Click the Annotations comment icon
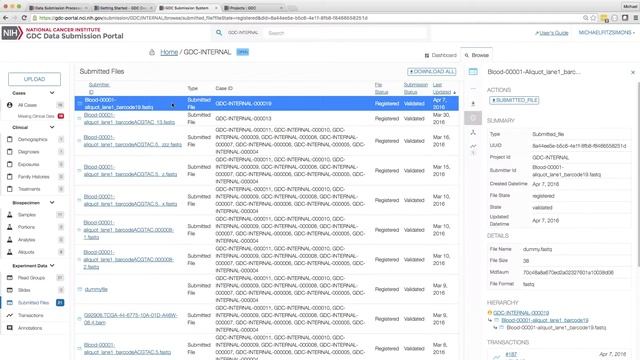The width and height of the screenshot is (640, 360). pyautogui.click(x=10, y=328)
